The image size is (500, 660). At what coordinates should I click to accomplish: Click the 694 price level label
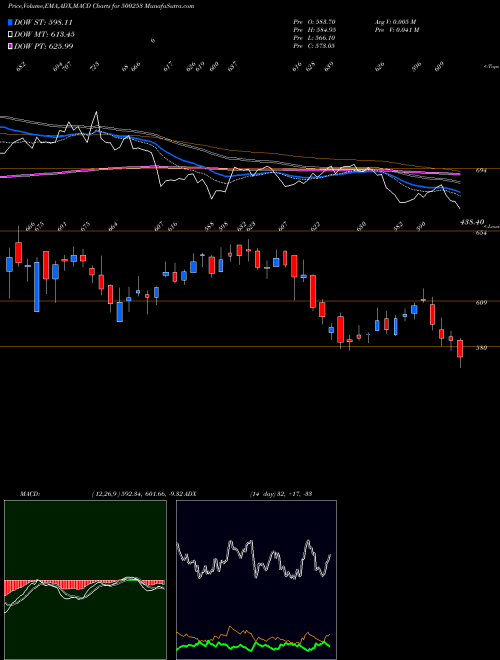click(x=481, y=170)
